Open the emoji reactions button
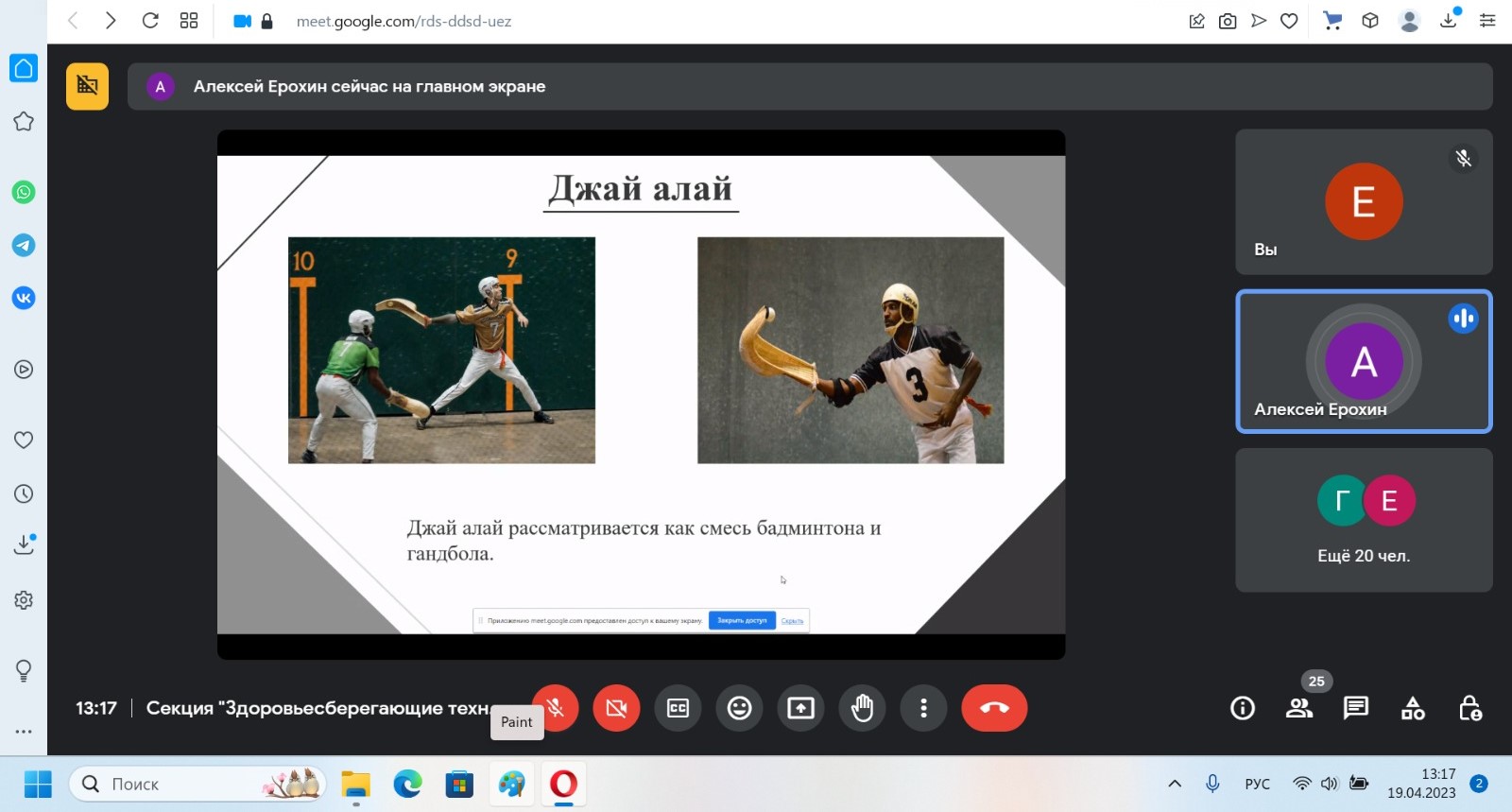 739,708
